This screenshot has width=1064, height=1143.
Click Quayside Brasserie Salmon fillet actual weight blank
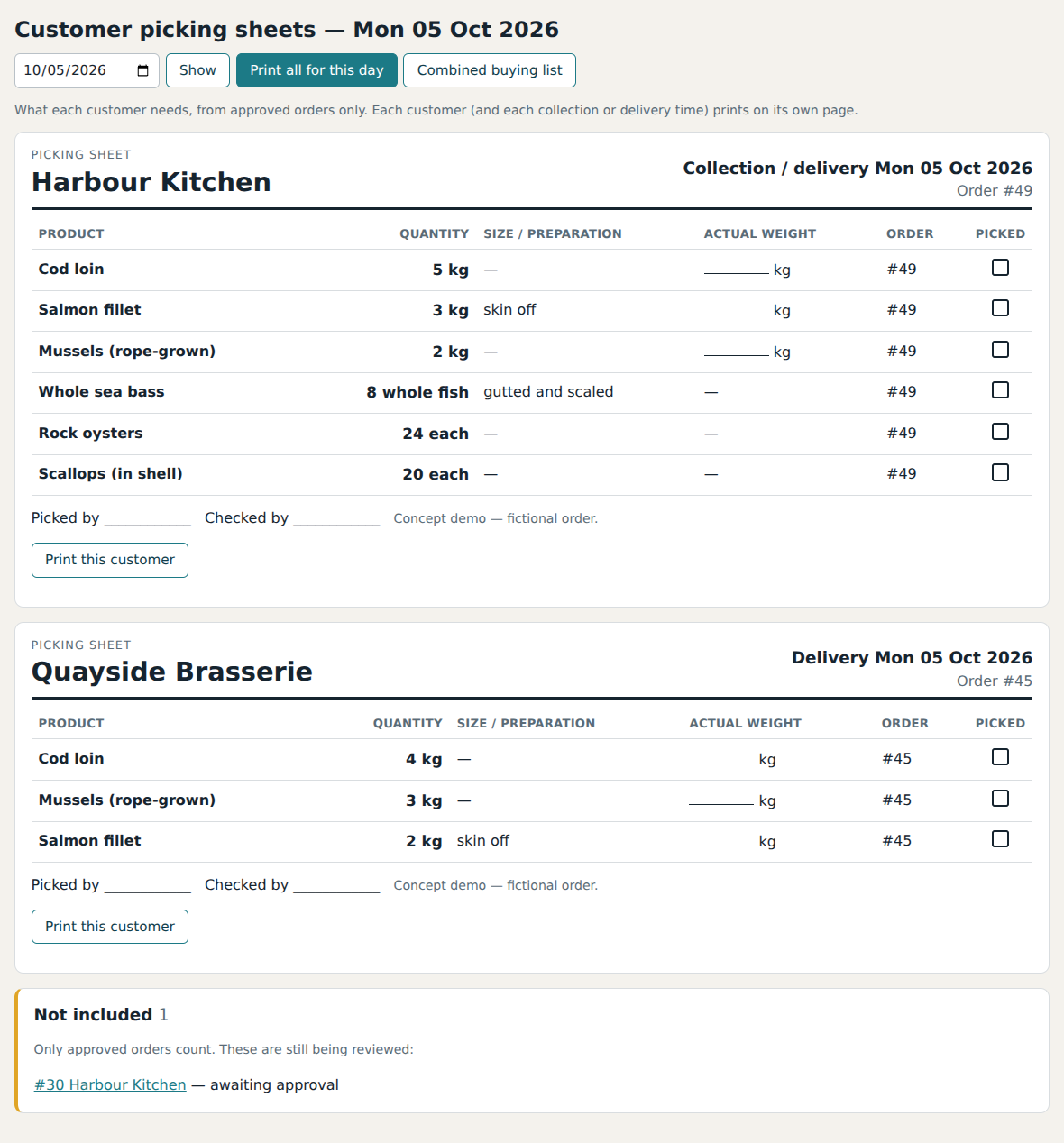tap(721, 841)
